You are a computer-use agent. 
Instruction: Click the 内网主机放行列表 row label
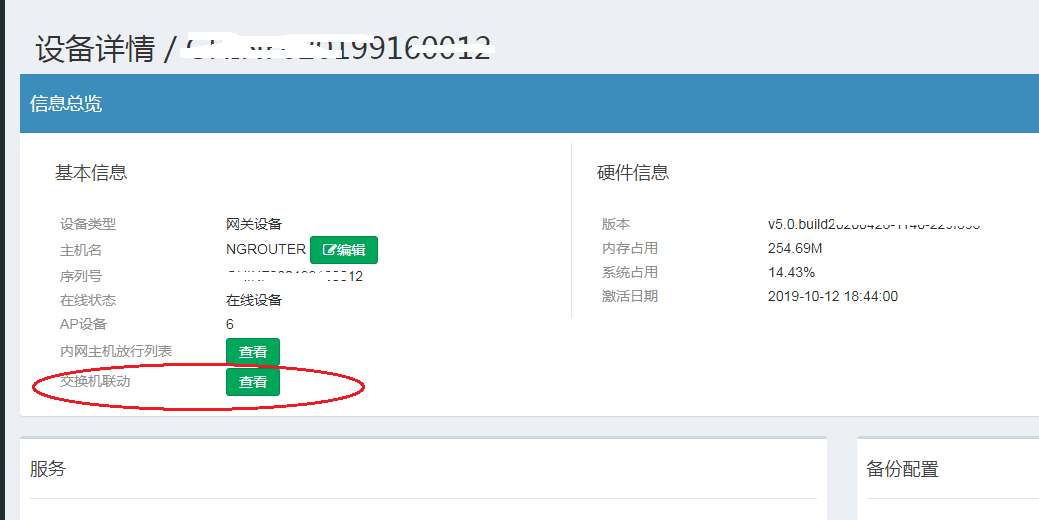116,351
